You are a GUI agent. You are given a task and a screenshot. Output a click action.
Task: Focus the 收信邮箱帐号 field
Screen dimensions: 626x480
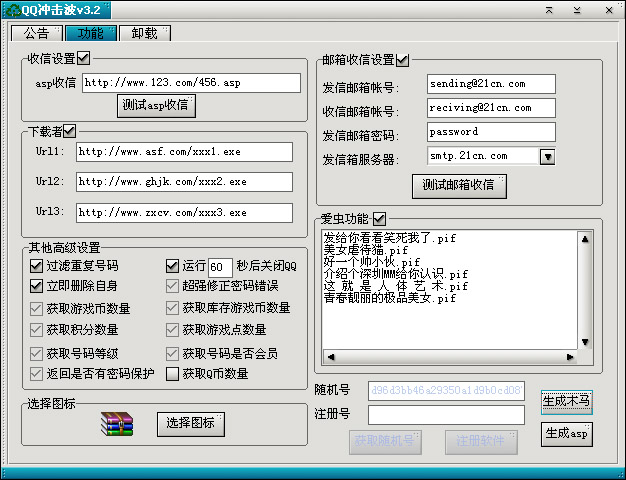point(491,108)
